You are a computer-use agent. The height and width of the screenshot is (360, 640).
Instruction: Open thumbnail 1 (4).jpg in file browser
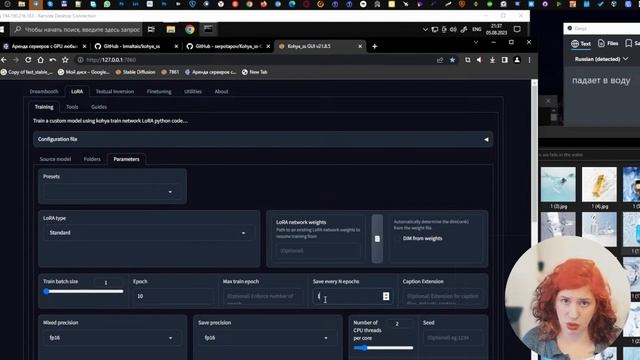[599, 184]
